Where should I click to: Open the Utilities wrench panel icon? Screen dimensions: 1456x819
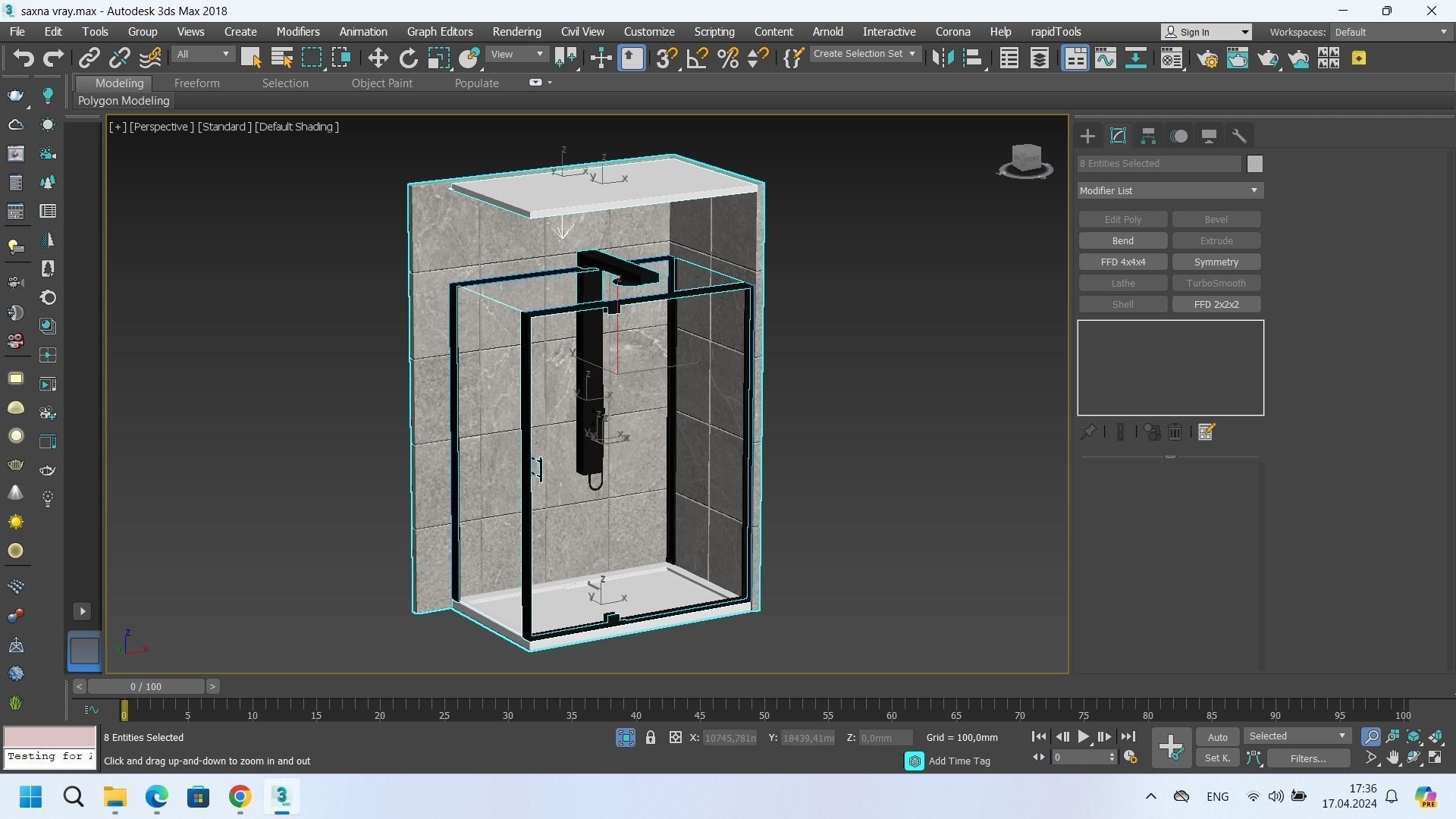pos(1239,136)
